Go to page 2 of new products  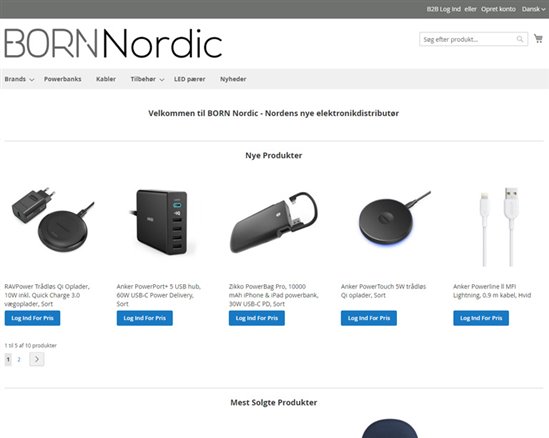(x=19, y=359)
